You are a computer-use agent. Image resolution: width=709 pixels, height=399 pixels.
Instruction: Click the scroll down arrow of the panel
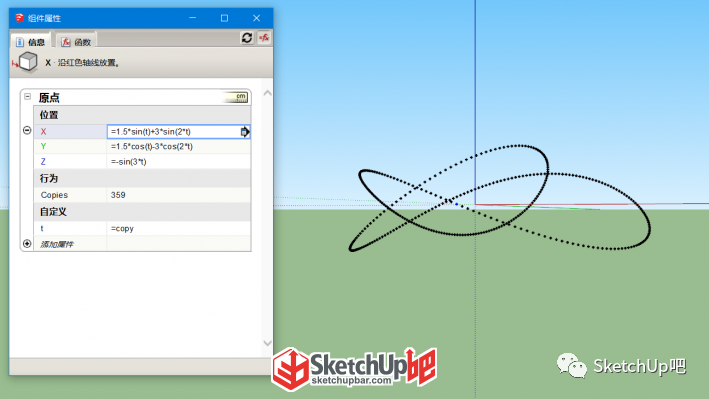[268, 343]
